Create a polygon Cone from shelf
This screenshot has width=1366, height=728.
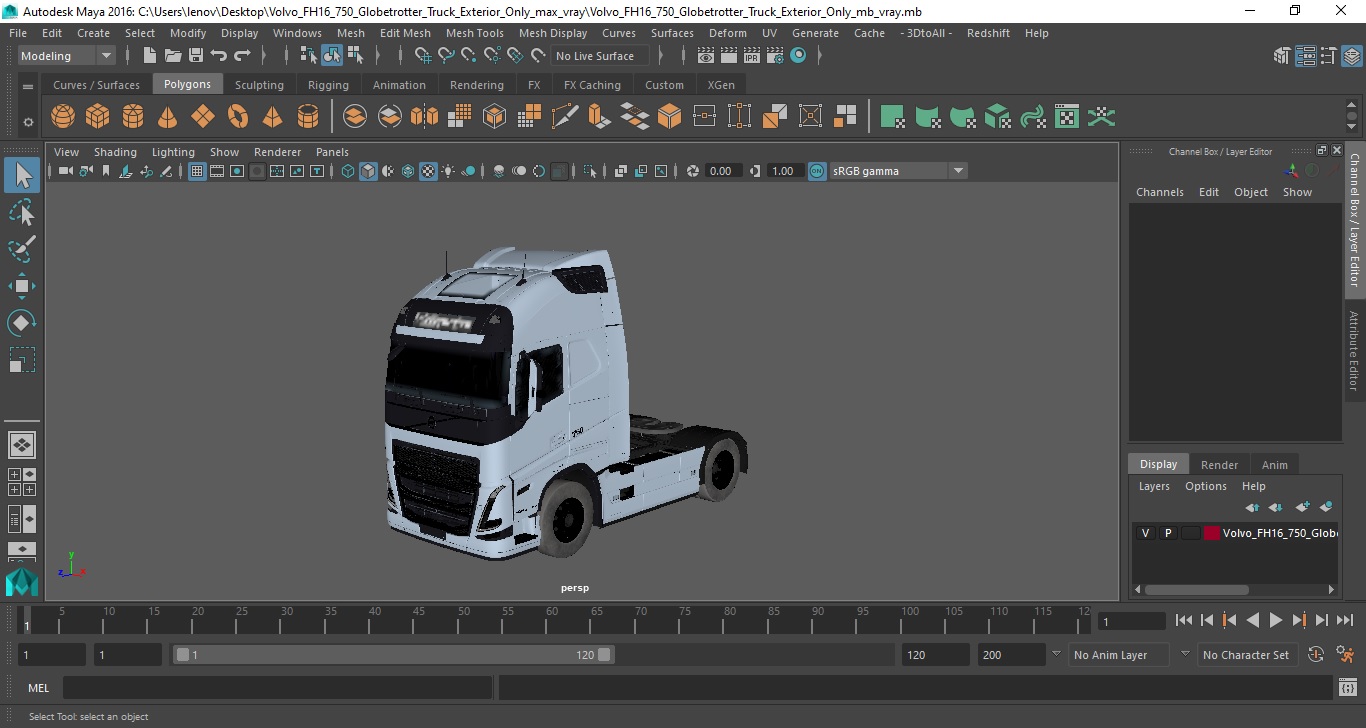coord(168,117)
